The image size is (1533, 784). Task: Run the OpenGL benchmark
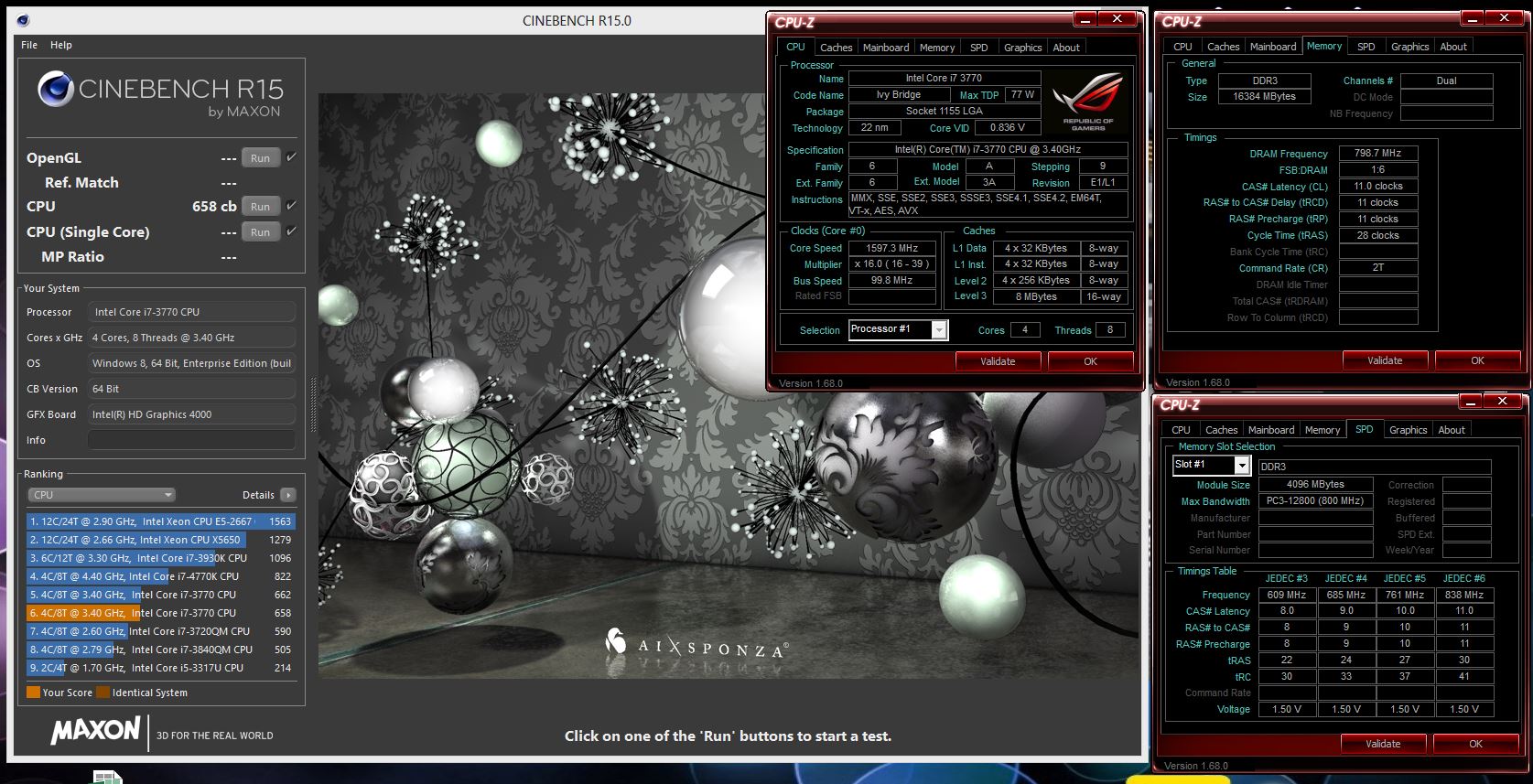pos(260,158)
